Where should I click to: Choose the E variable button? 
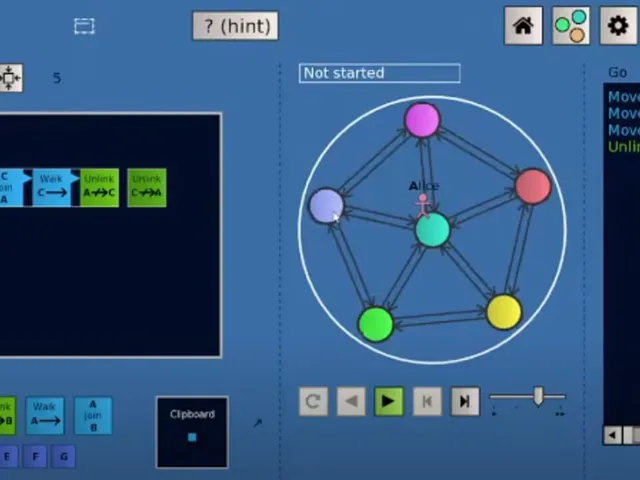pos(8,456)
